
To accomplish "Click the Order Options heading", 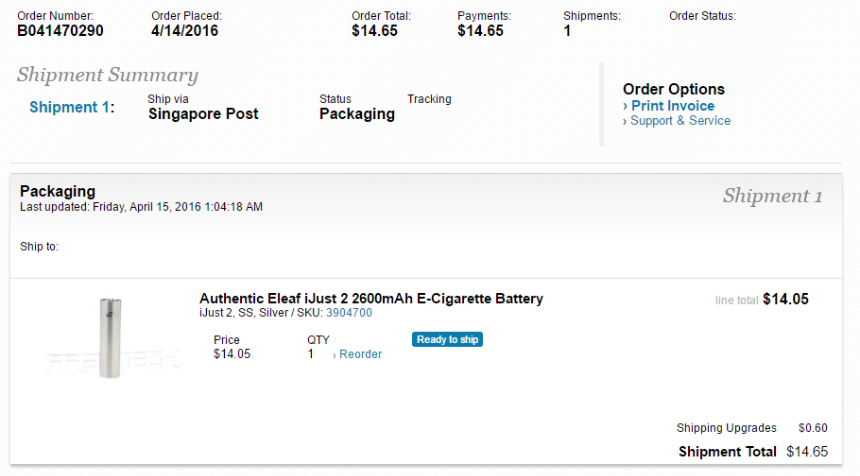I will (673, 89).
